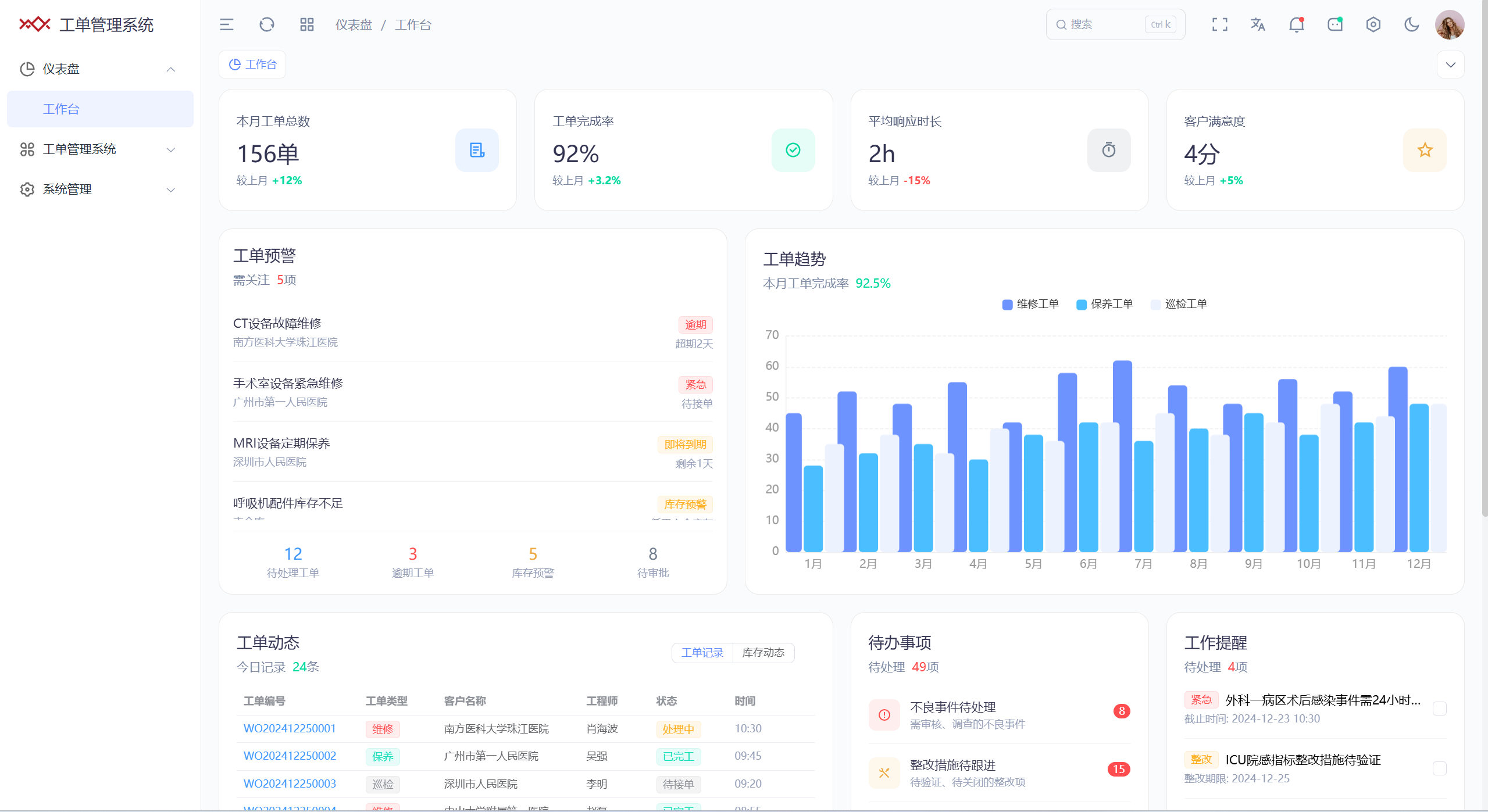Click the 整改措施待跟进 todo item
1488x812 pixels.
pyautogui.click(x=999, y=773)
